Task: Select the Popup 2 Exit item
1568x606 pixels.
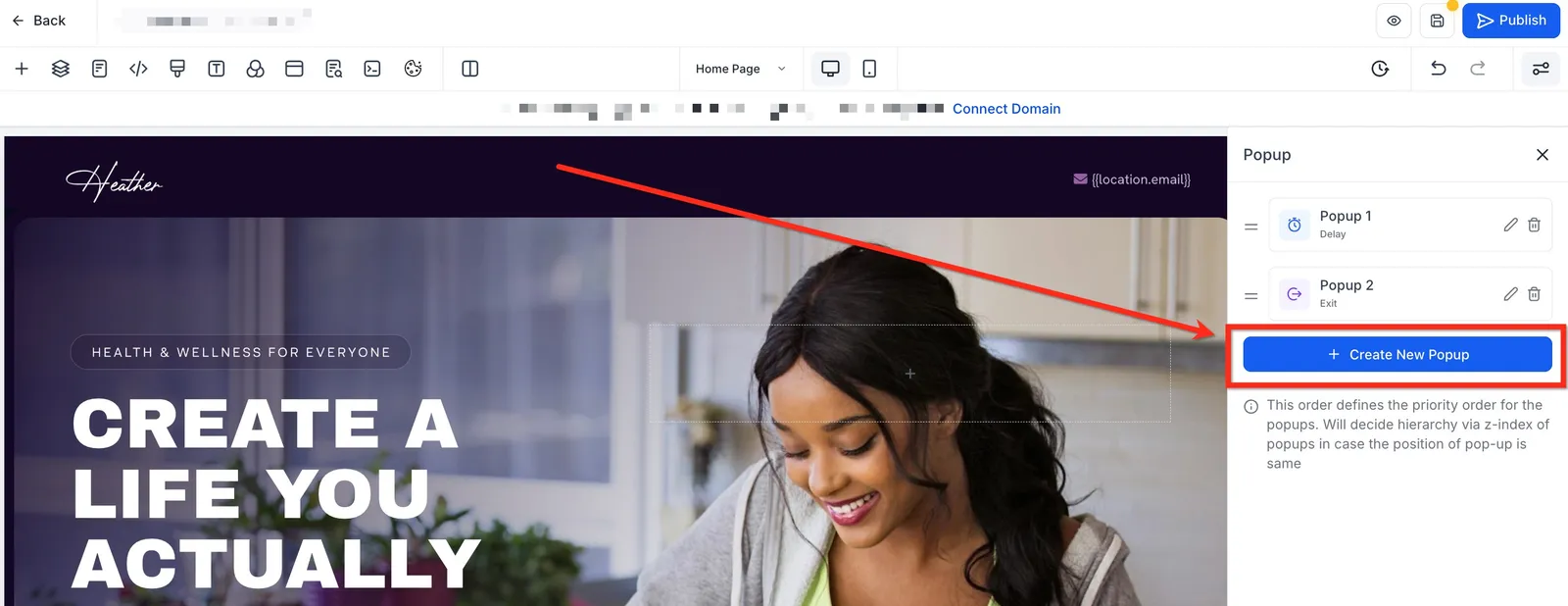Action: tap(1409, 294)
